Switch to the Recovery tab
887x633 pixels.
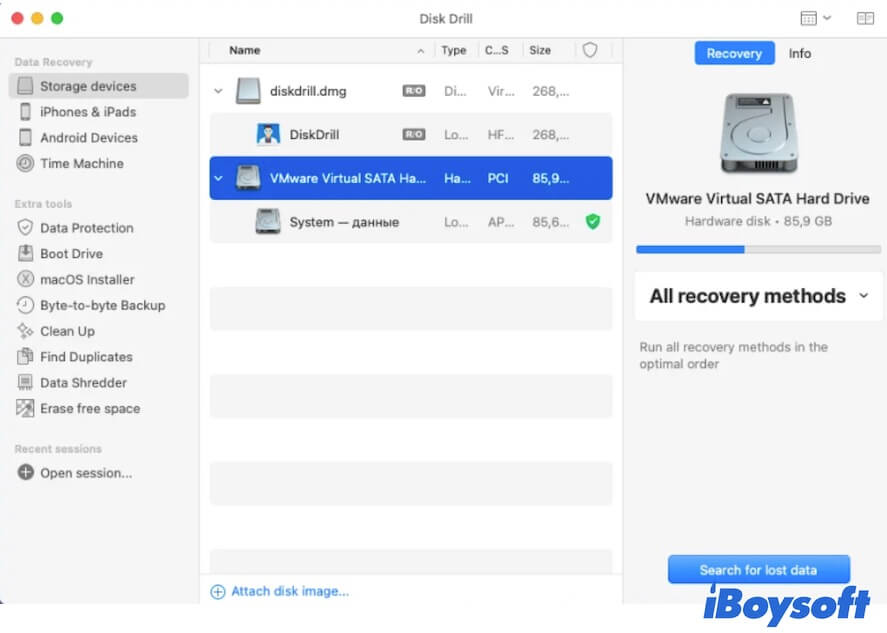(x=734, y=53)
